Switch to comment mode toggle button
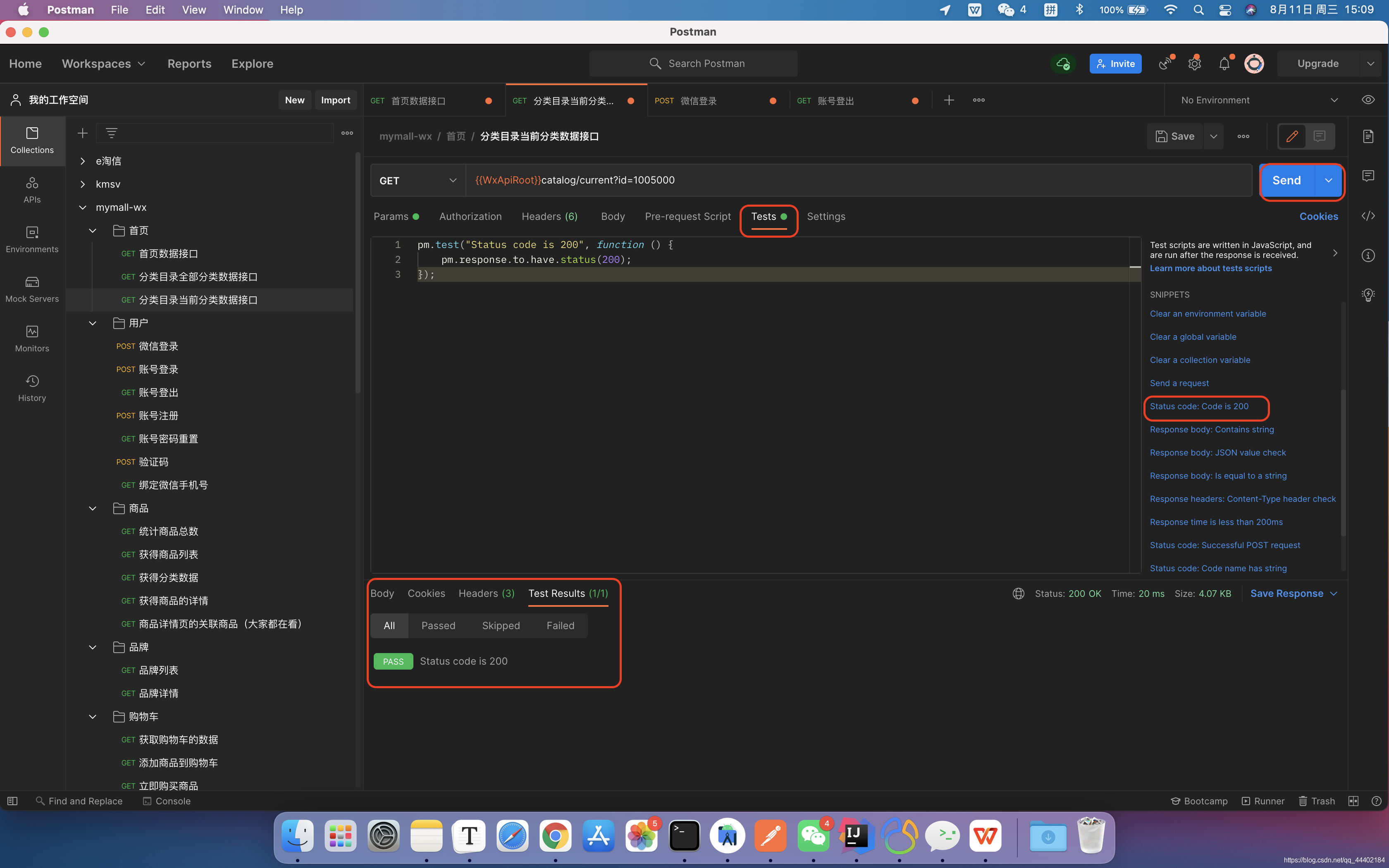The image size is (1389, 868). click(1320, 136)
